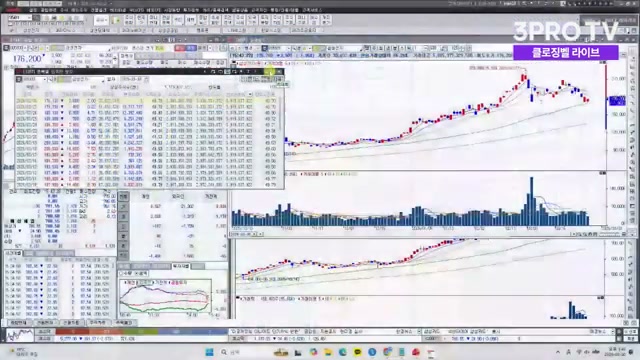Click the mini index chart thumbnail at bottom-left

(20, 335)
